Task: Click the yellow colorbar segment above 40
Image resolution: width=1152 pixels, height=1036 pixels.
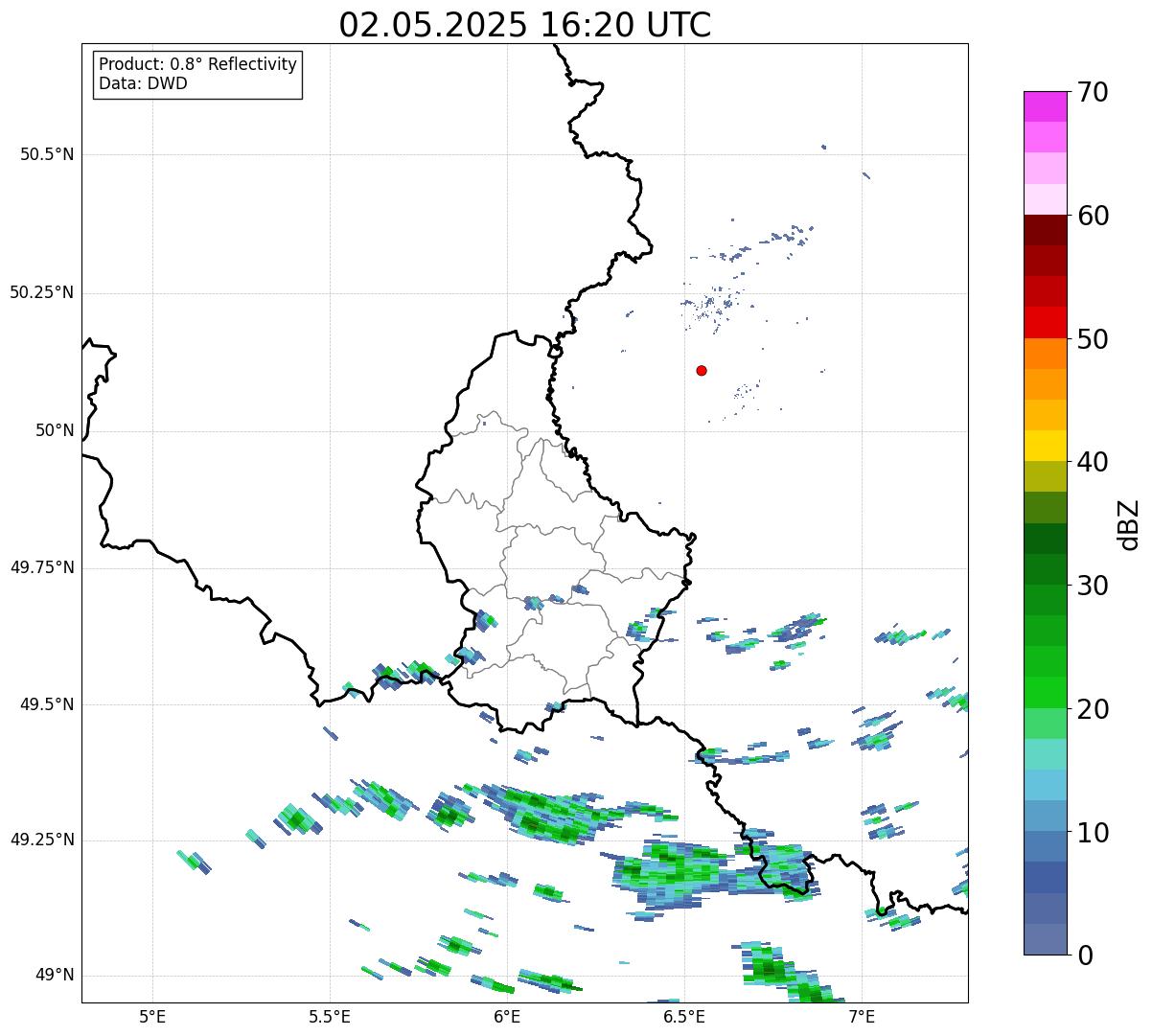Action: (x=1046, y=447)
